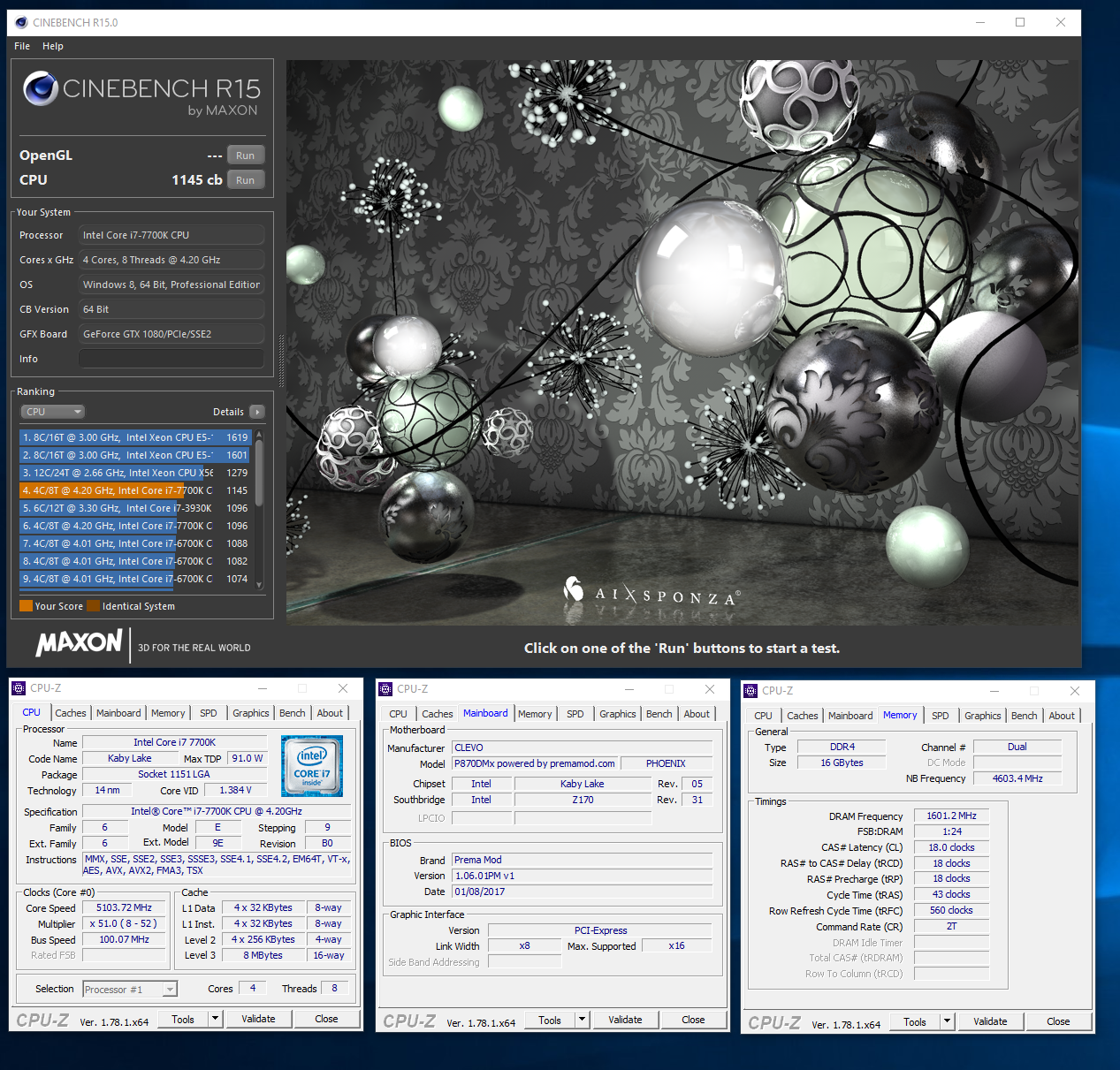Click the Multiplier value x 51.0
Screen dimensions: 1120x1070
[x=124, y=923]
